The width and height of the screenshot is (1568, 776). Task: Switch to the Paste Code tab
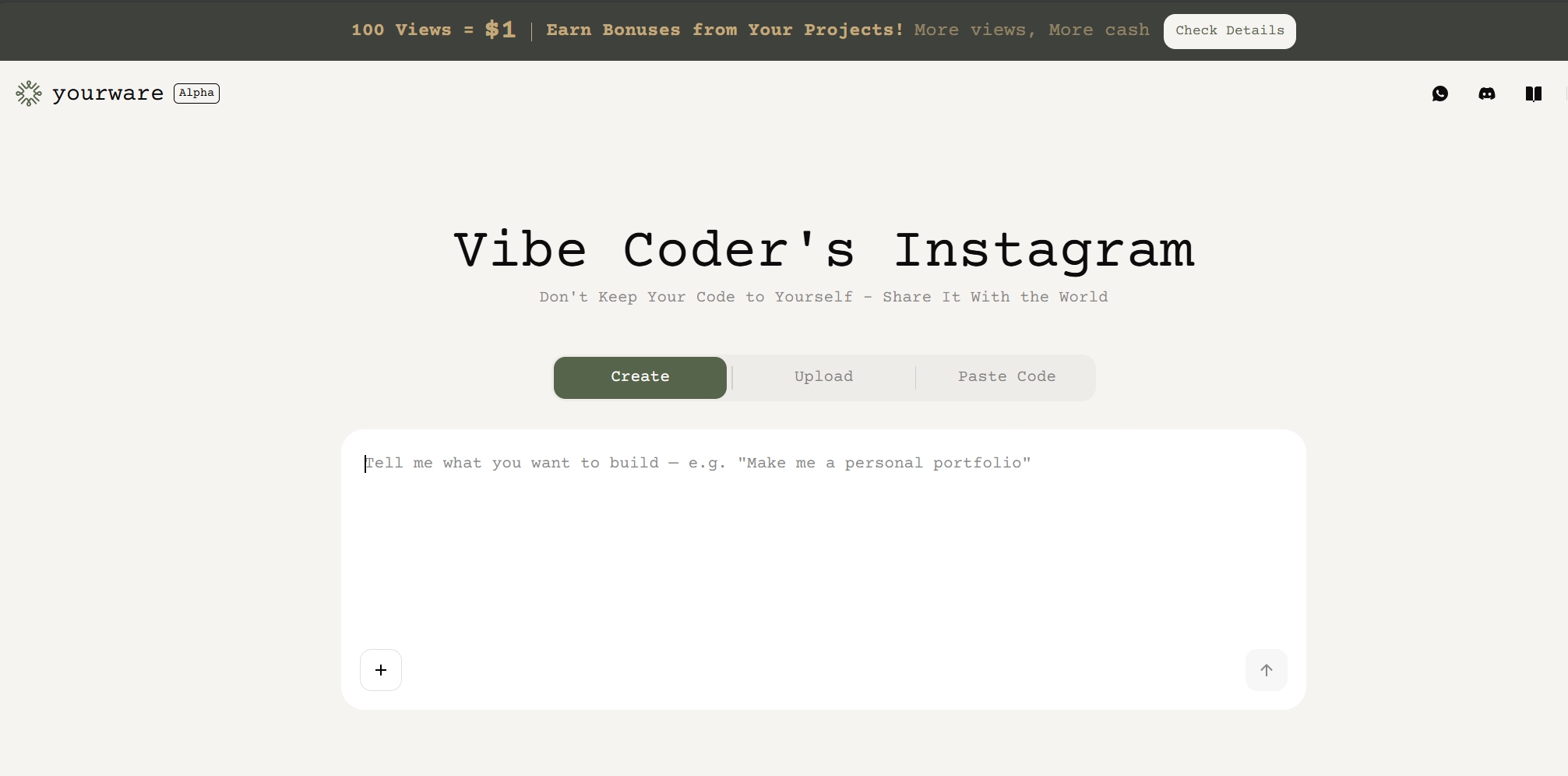(1006, 377)
